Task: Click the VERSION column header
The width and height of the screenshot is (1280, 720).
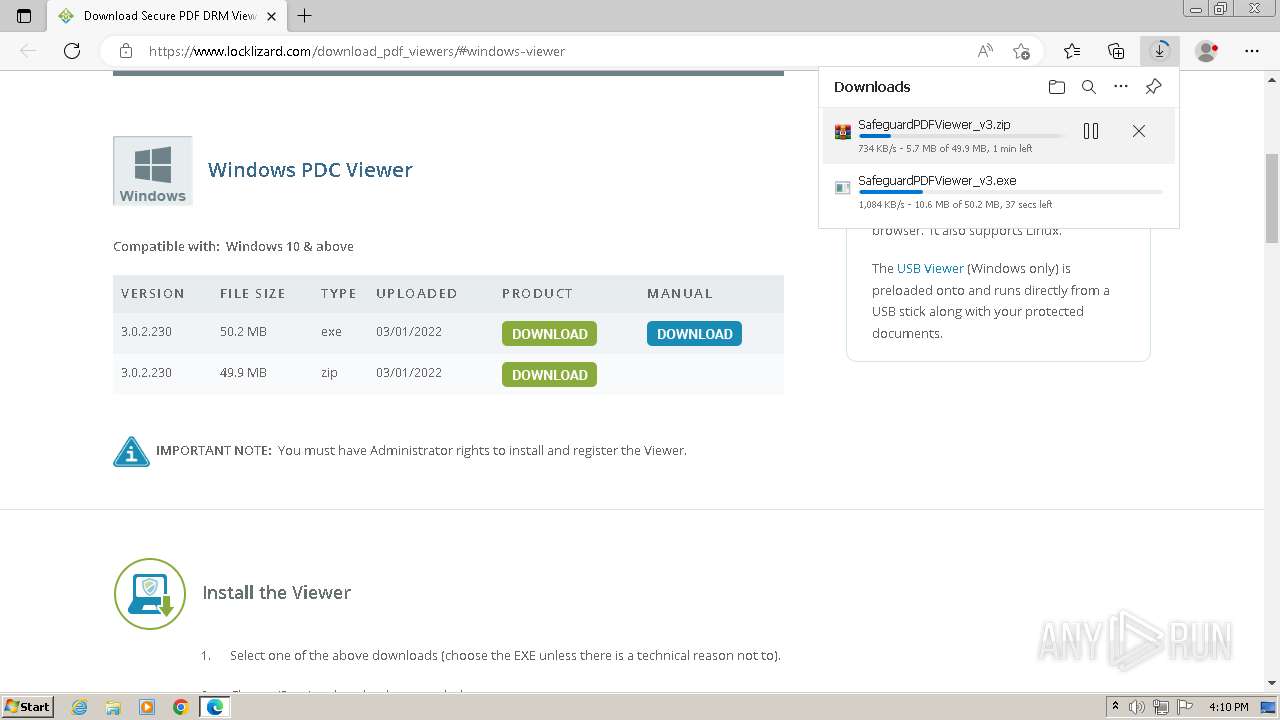Action: click(153, 293)
